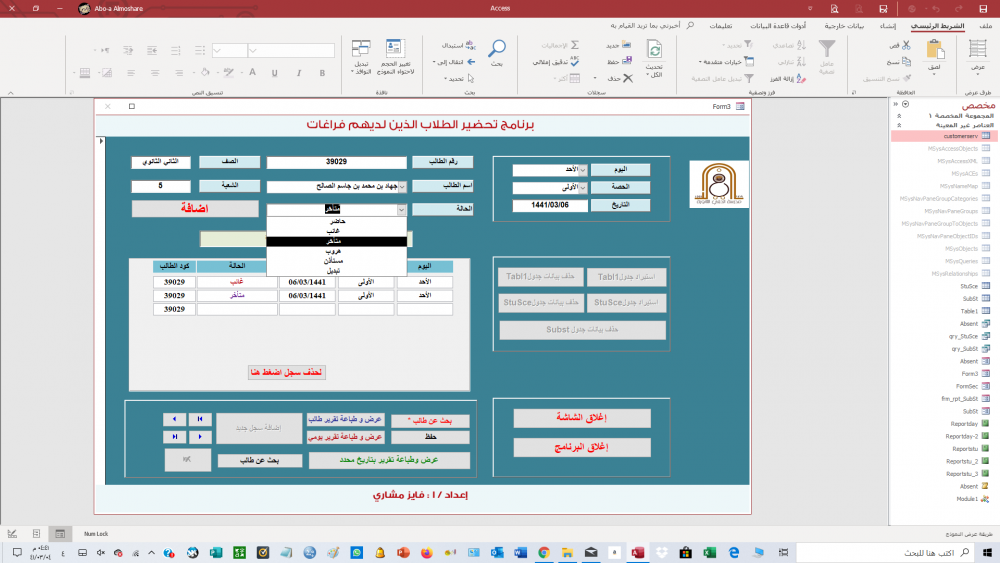Click the Remove Sort (إزالة الفرز) icon

[801, 78]
